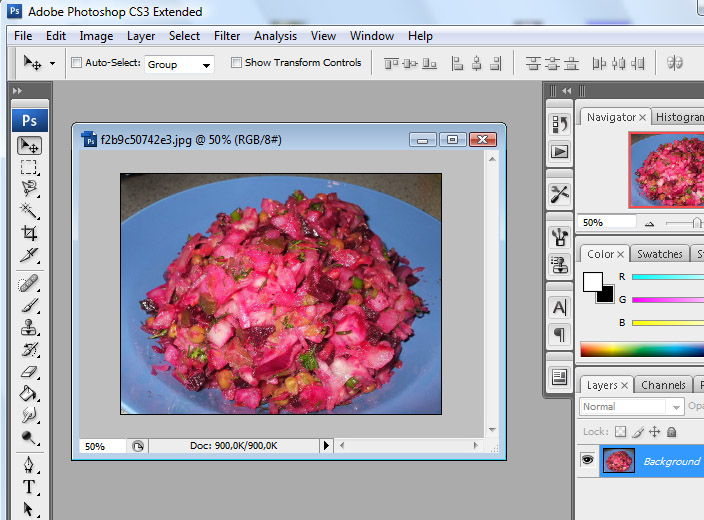
Task: Hide the Background layer eye icon
Action: [587, 459]
